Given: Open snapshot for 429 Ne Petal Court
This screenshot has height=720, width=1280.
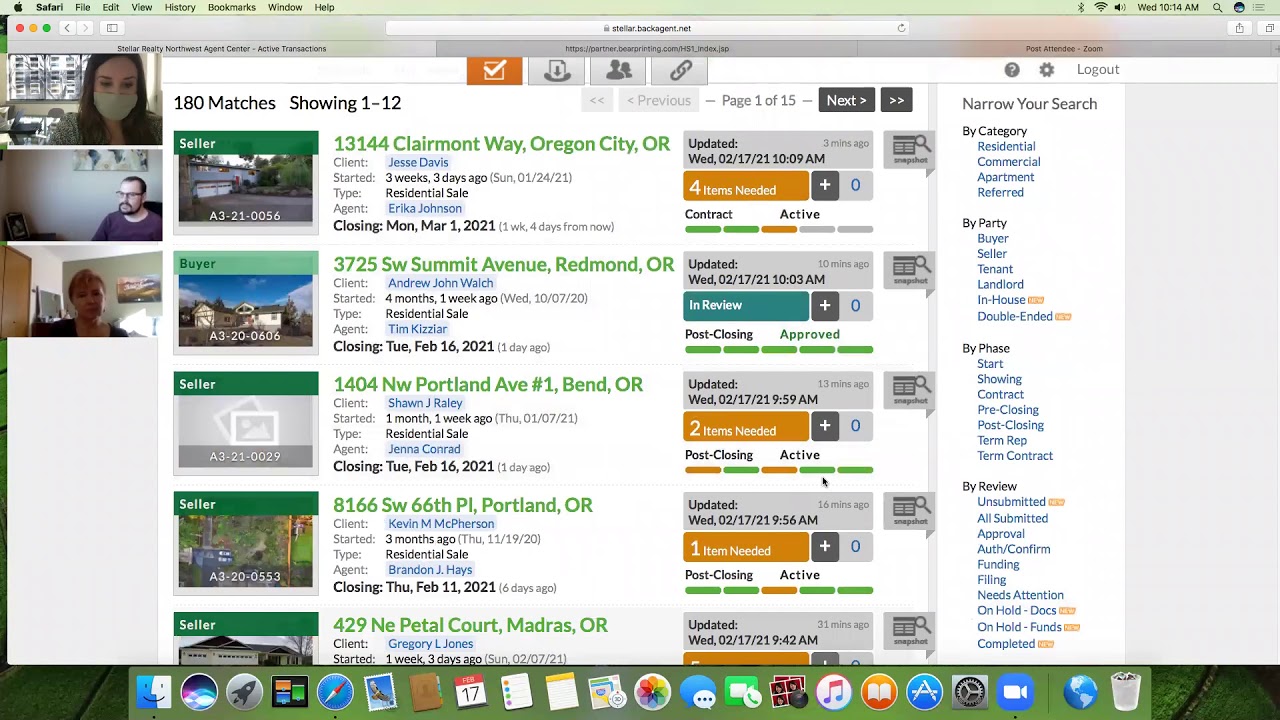Looking at the screenshot, I should coord(910,631).
